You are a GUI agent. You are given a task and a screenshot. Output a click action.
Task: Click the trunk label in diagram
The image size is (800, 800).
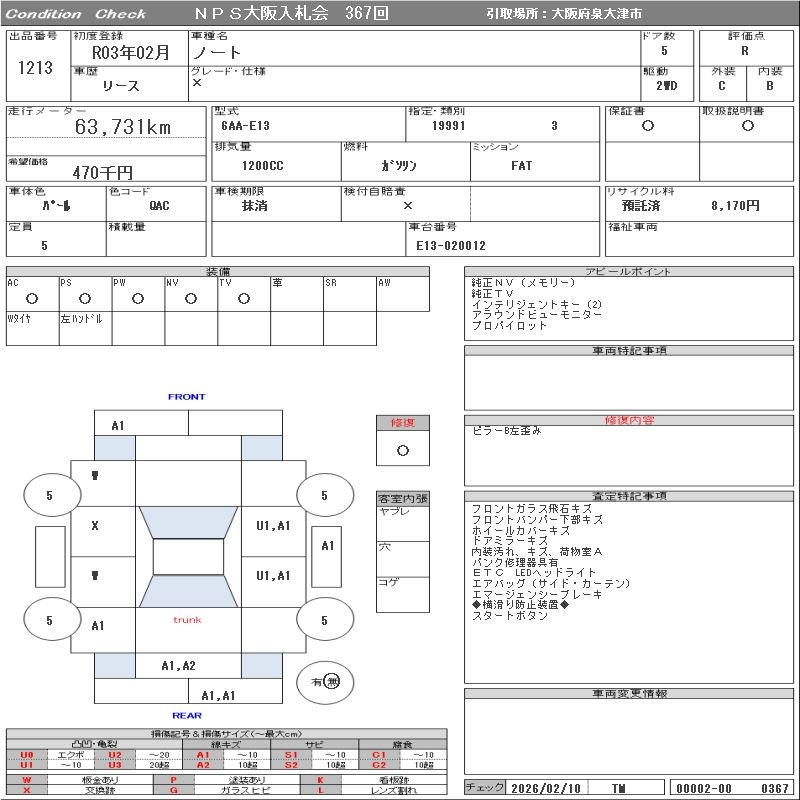(x=187, y=620)
